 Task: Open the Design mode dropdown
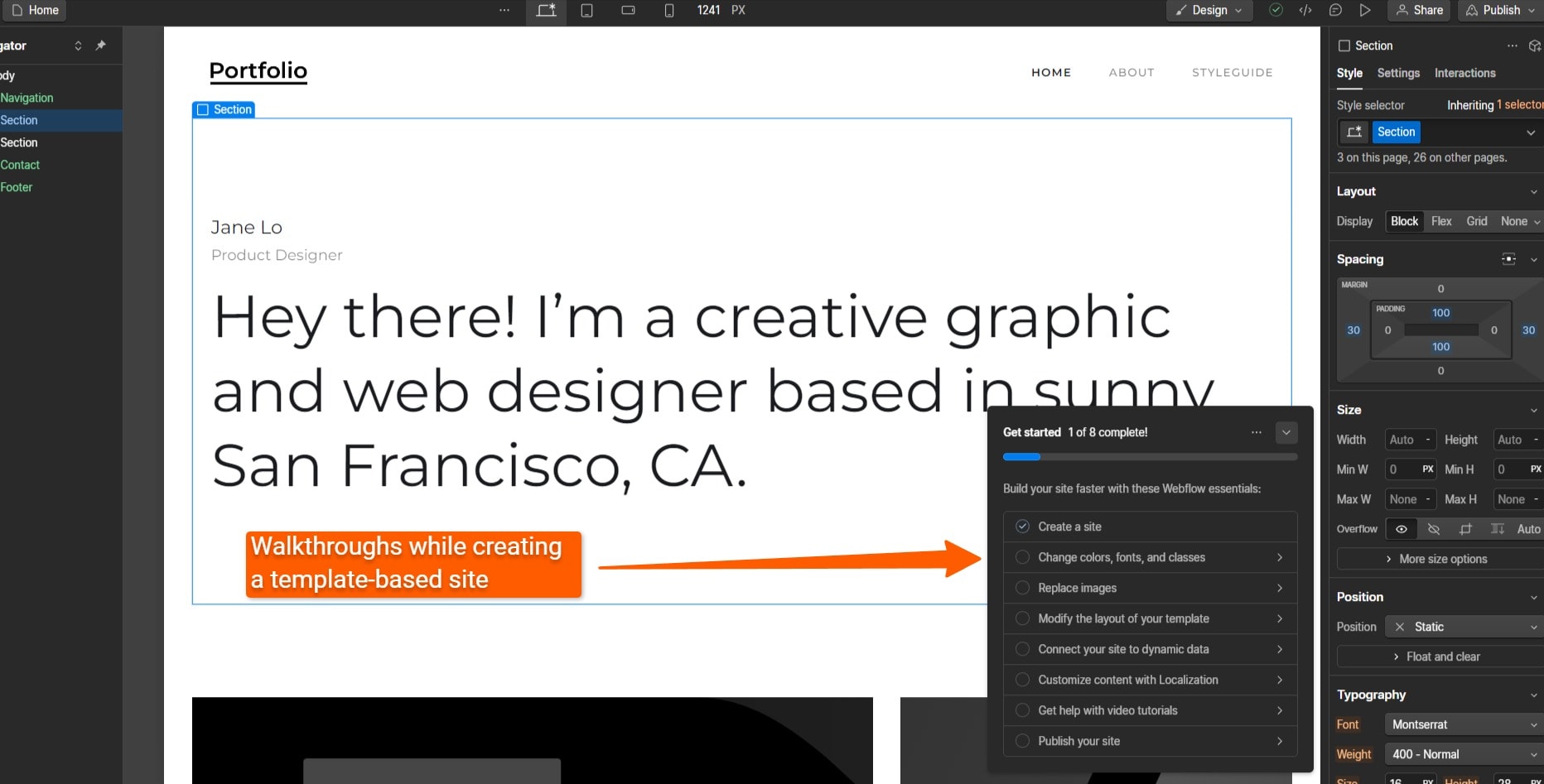(1209, 10)
